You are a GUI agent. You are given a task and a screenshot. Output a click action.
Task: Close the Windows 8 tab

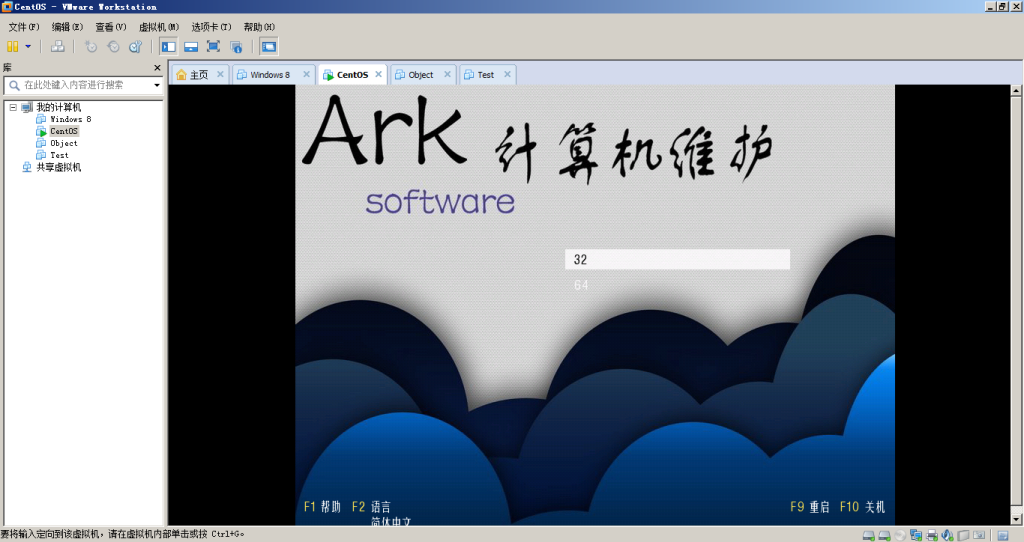(306, 74)
